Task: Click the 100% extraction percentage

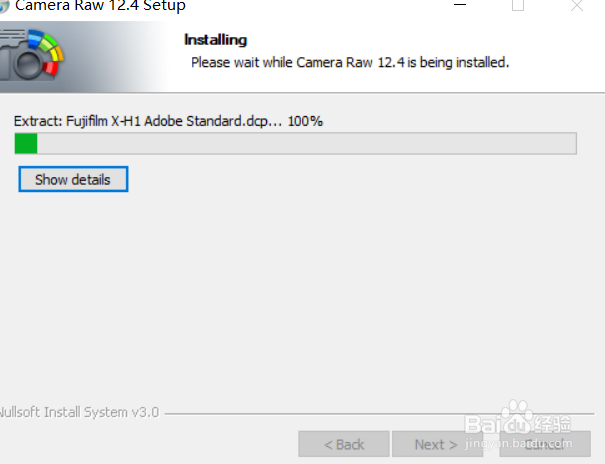Action: point(305,121)
